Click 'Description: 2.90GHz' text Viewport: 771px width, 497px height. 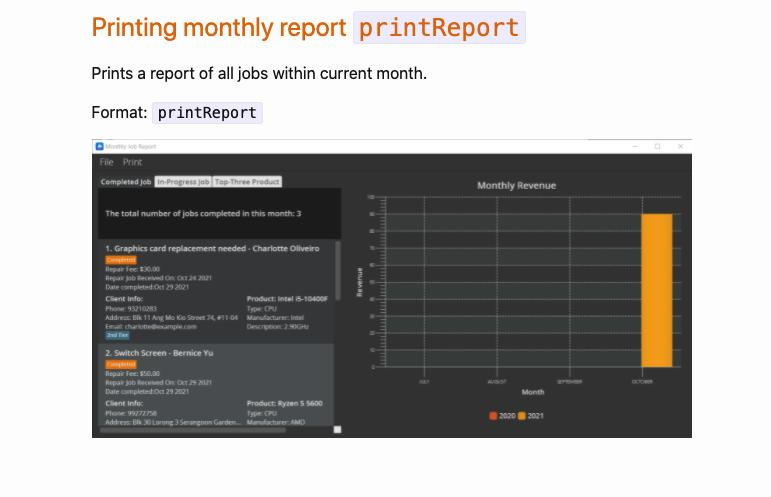(278, 326)
